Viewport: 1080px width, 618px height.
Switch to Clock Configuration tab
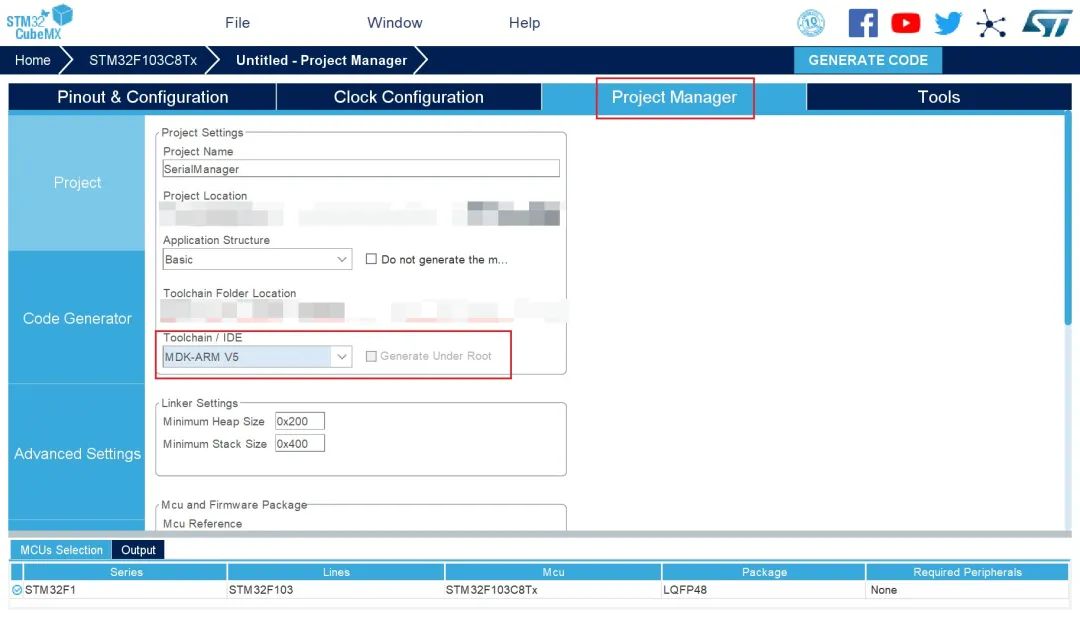tap(408, 97)
